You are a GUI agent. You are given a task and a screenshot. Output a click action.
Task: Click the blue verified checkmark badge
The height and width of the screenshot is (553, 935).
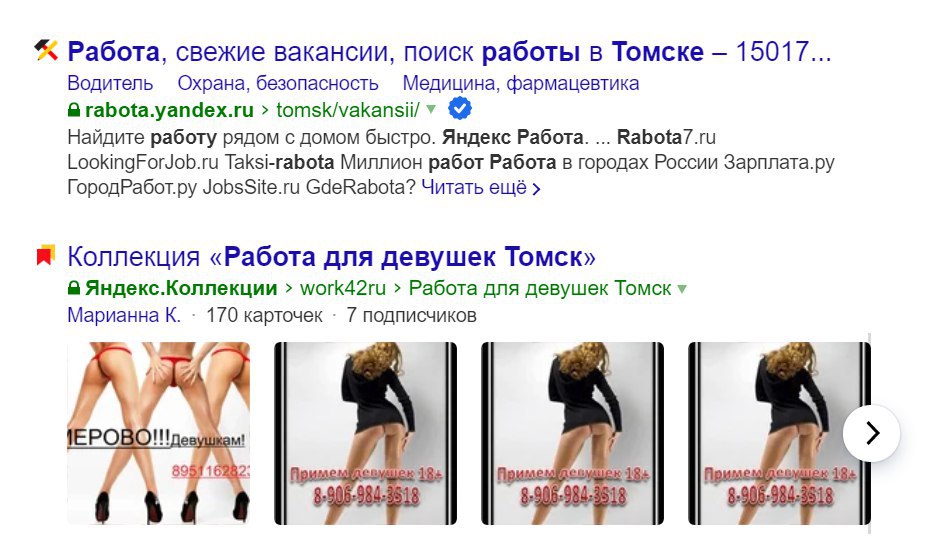pos(459,109)
